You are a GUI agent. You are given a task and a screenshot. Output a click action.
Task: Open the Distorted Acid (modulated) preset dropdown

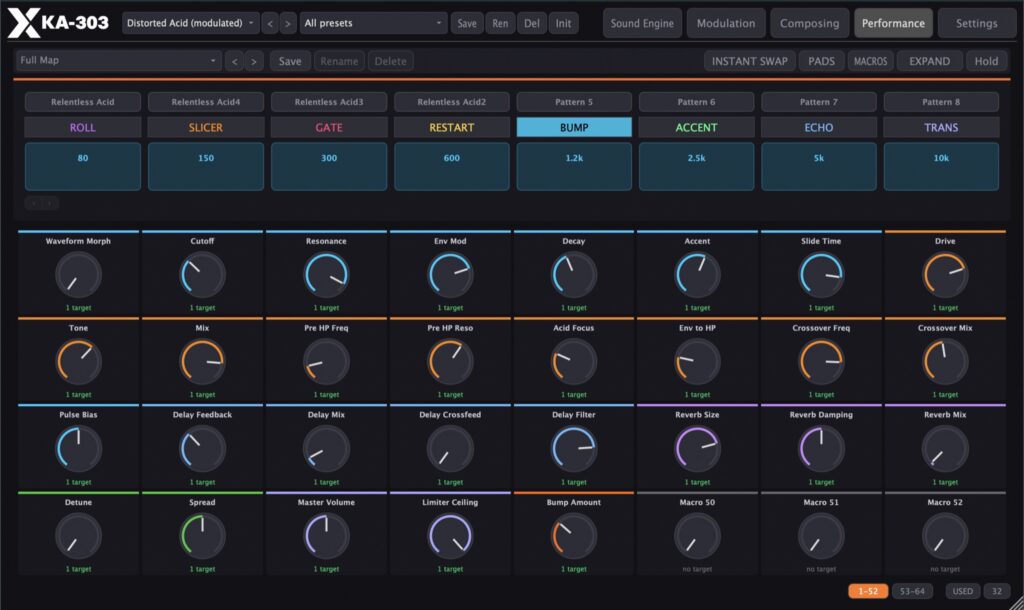pos(190,24)
